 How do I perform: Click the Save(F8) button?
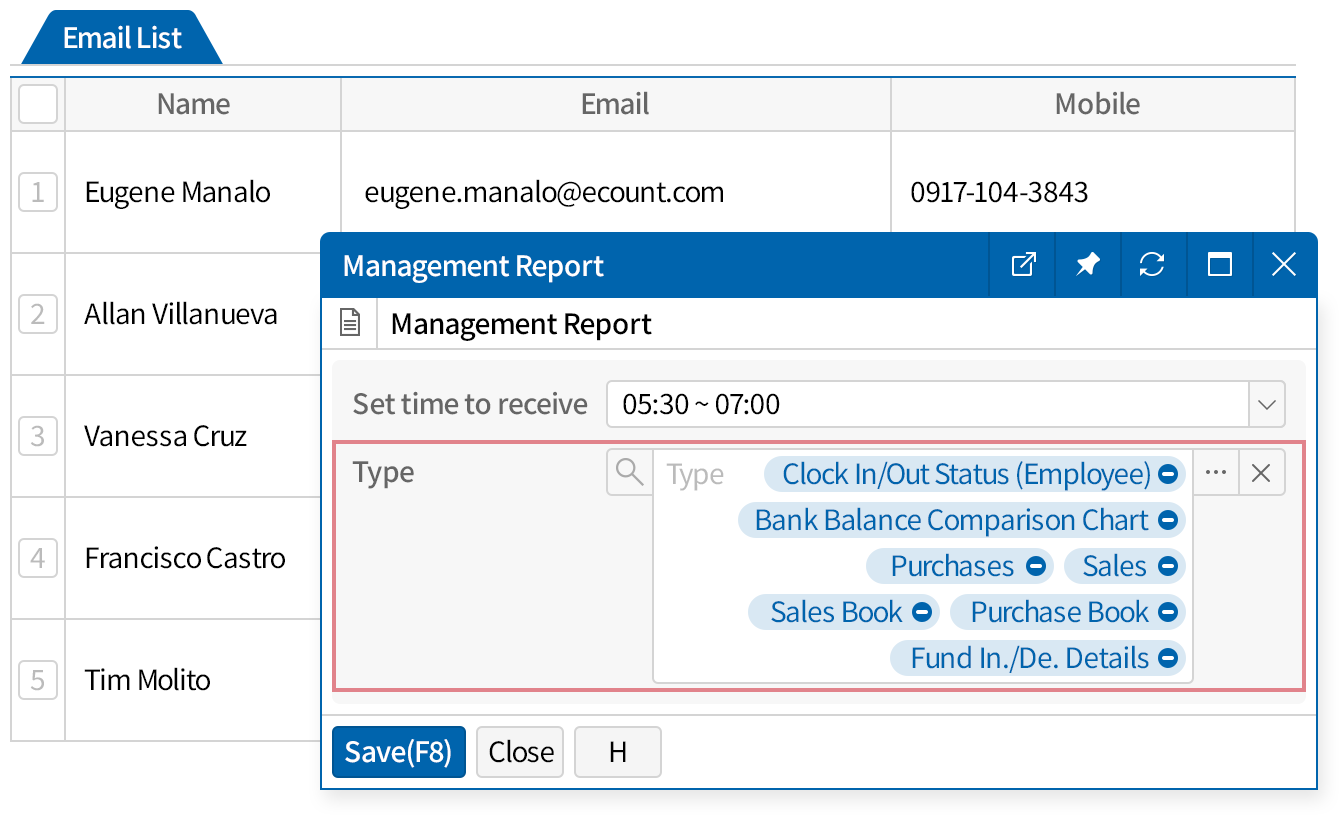pos(398,752)
